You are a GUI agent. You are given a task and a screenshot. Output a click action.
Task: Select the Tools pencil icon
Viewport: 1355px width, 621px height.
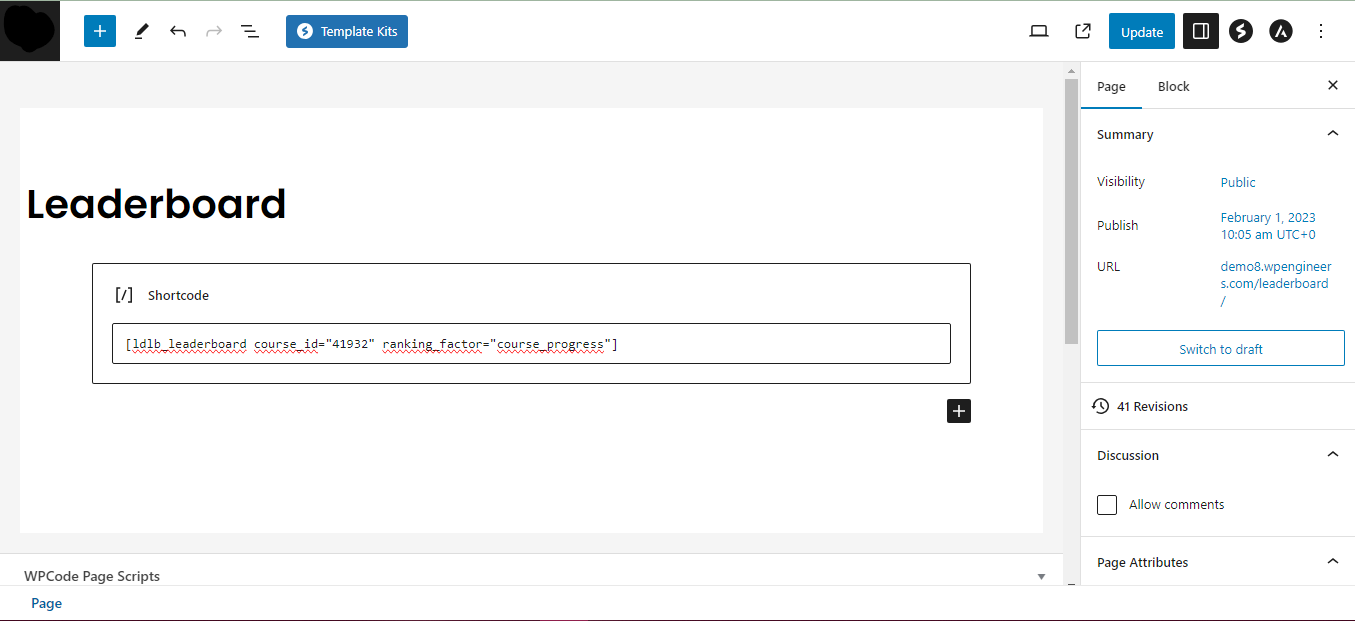(141, 31)
